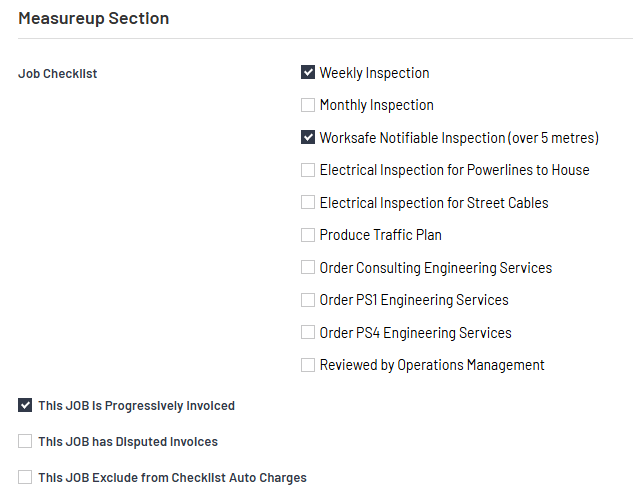Tick Electrical Inspection for Powerlines to House checkbox

pyautogui.click(x=308, y=170)
